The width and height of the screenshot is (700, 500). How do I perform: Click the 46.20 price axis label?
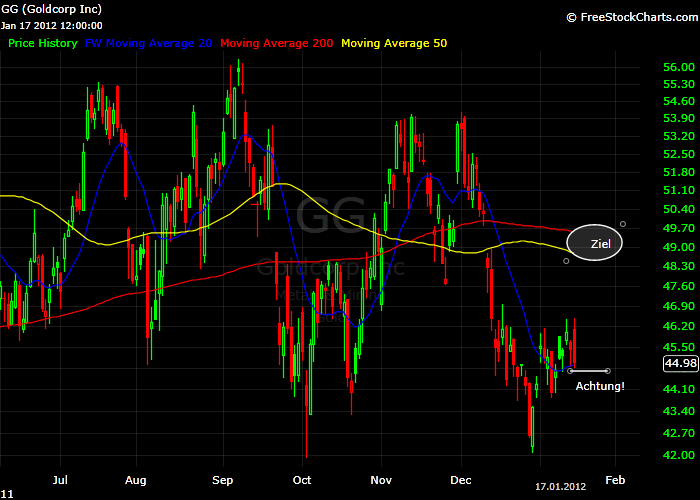679,326
